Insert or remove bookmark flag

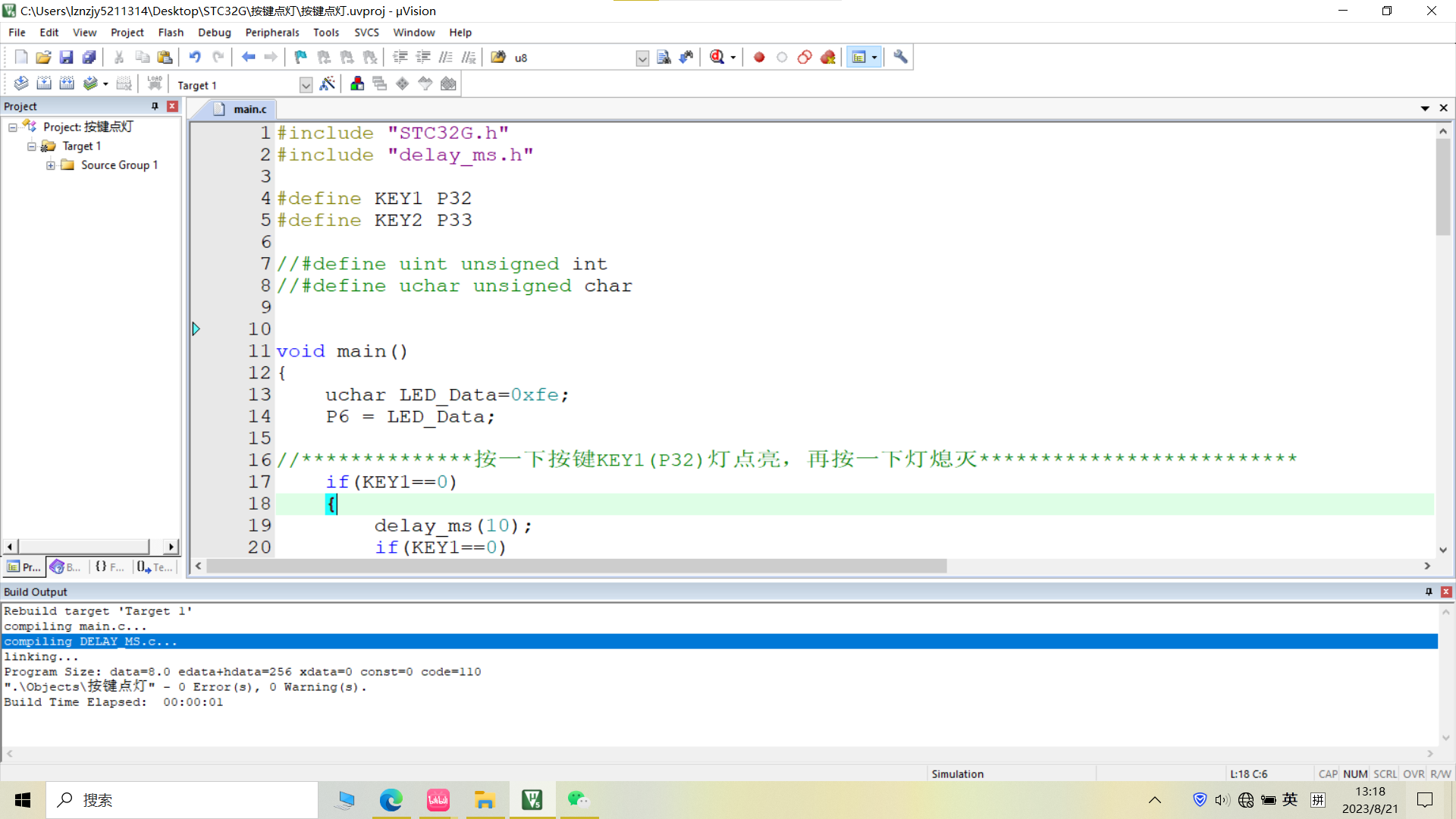pos(301,57)
